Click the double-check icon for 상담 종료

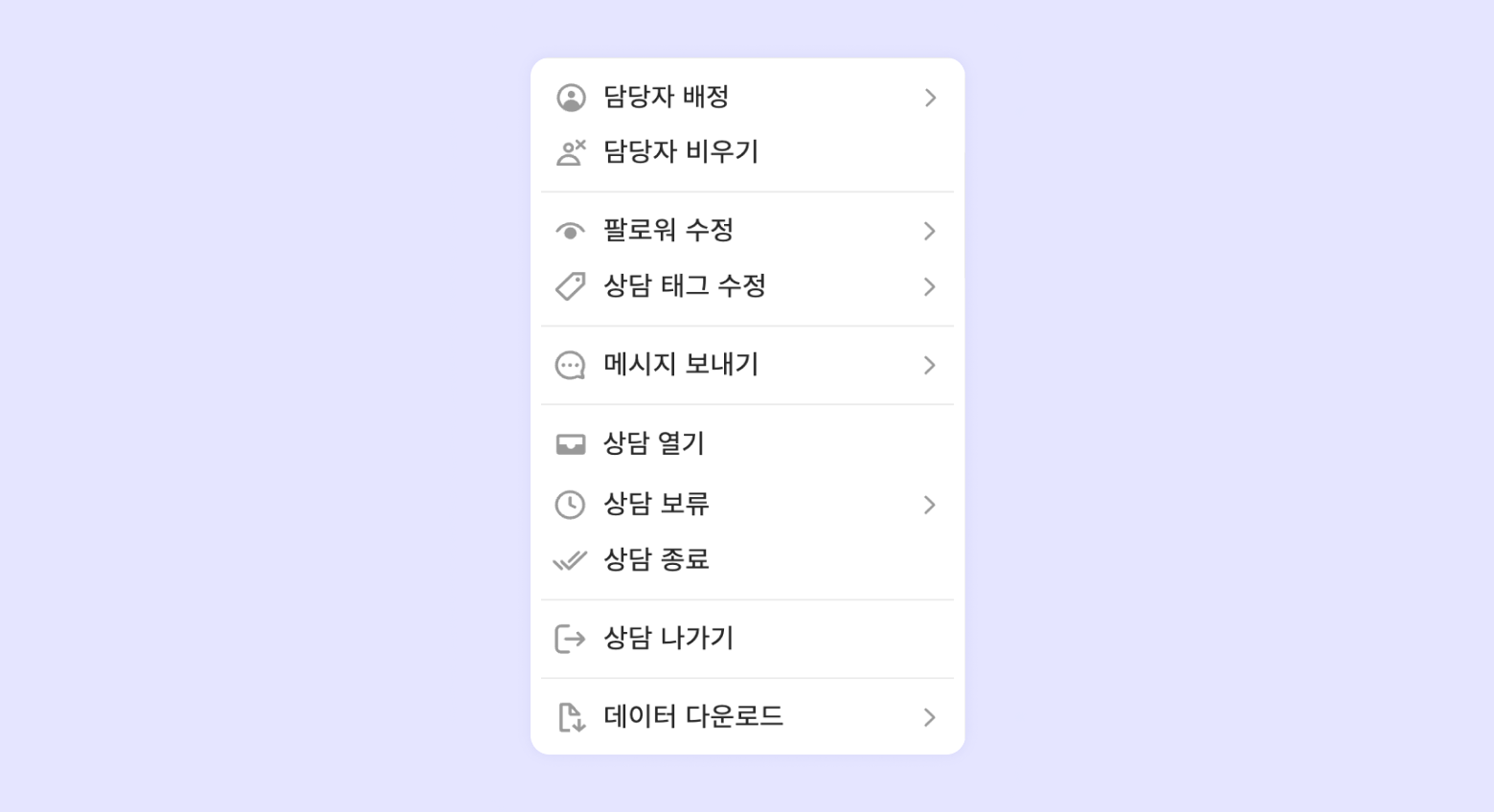coord(571,560)
